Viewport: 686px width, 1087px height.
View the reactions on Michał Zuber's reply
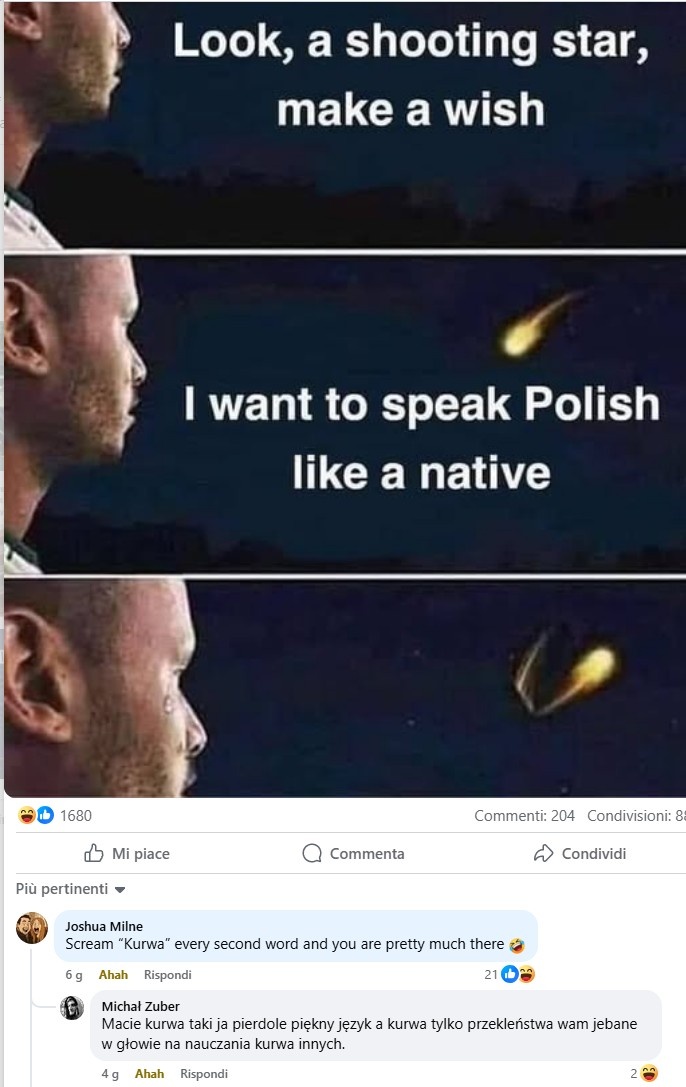click(x=644, y=1074)
